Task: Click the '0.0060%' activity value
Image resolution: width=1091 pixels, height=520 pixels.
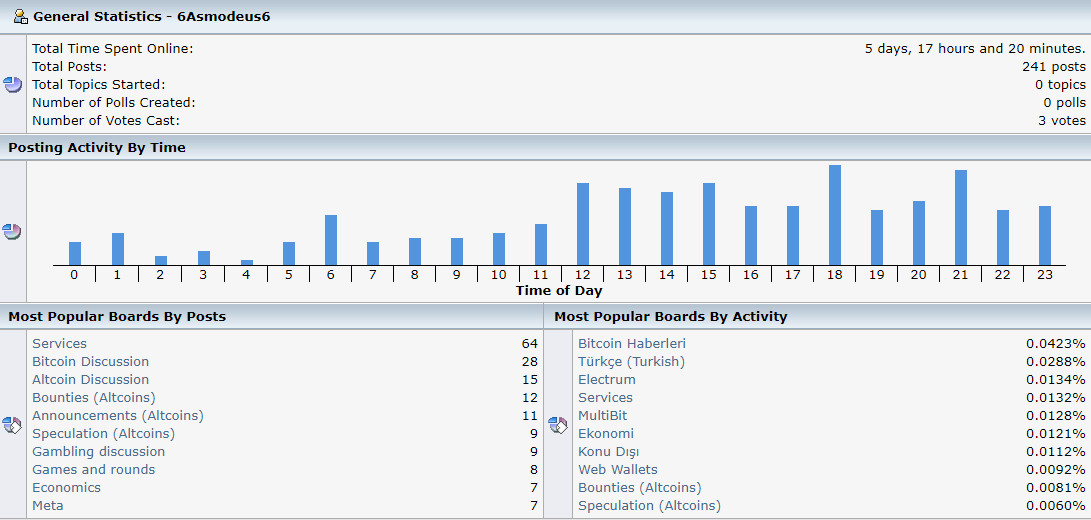Action: pyautogui.click(x=1056, y=505)
